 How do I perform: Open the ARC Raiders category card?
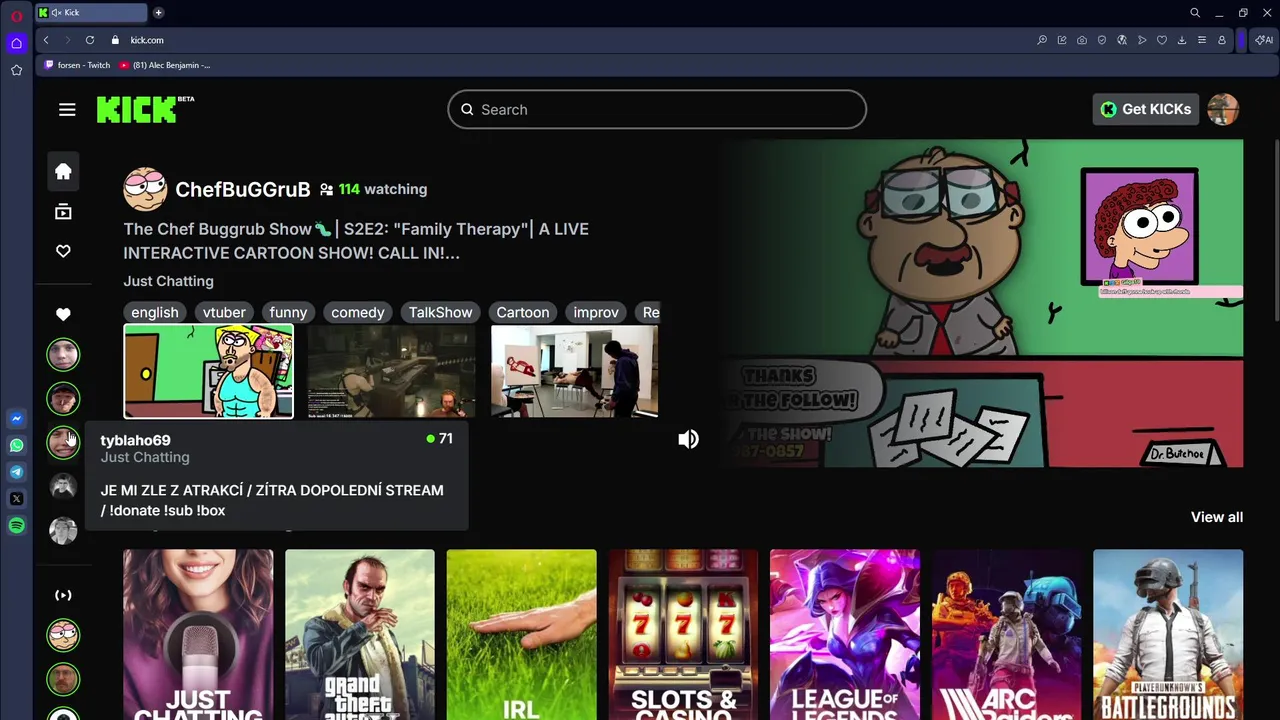coord(1006,634)
